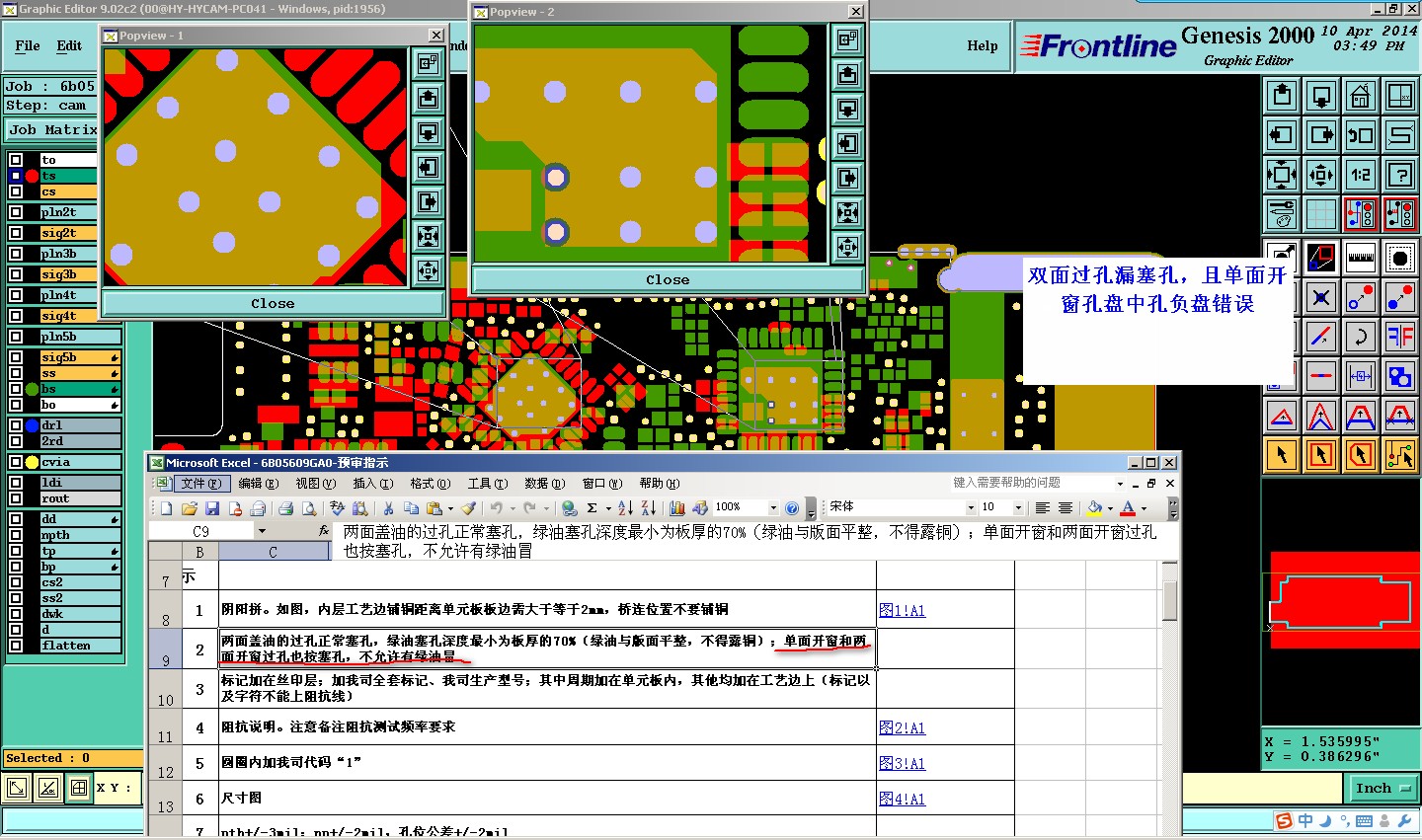This screenshot has height=840, width=1422.
Task: Toggle checkbox for layer cvia
Action: pyautogui.click(x=16, y=462)
